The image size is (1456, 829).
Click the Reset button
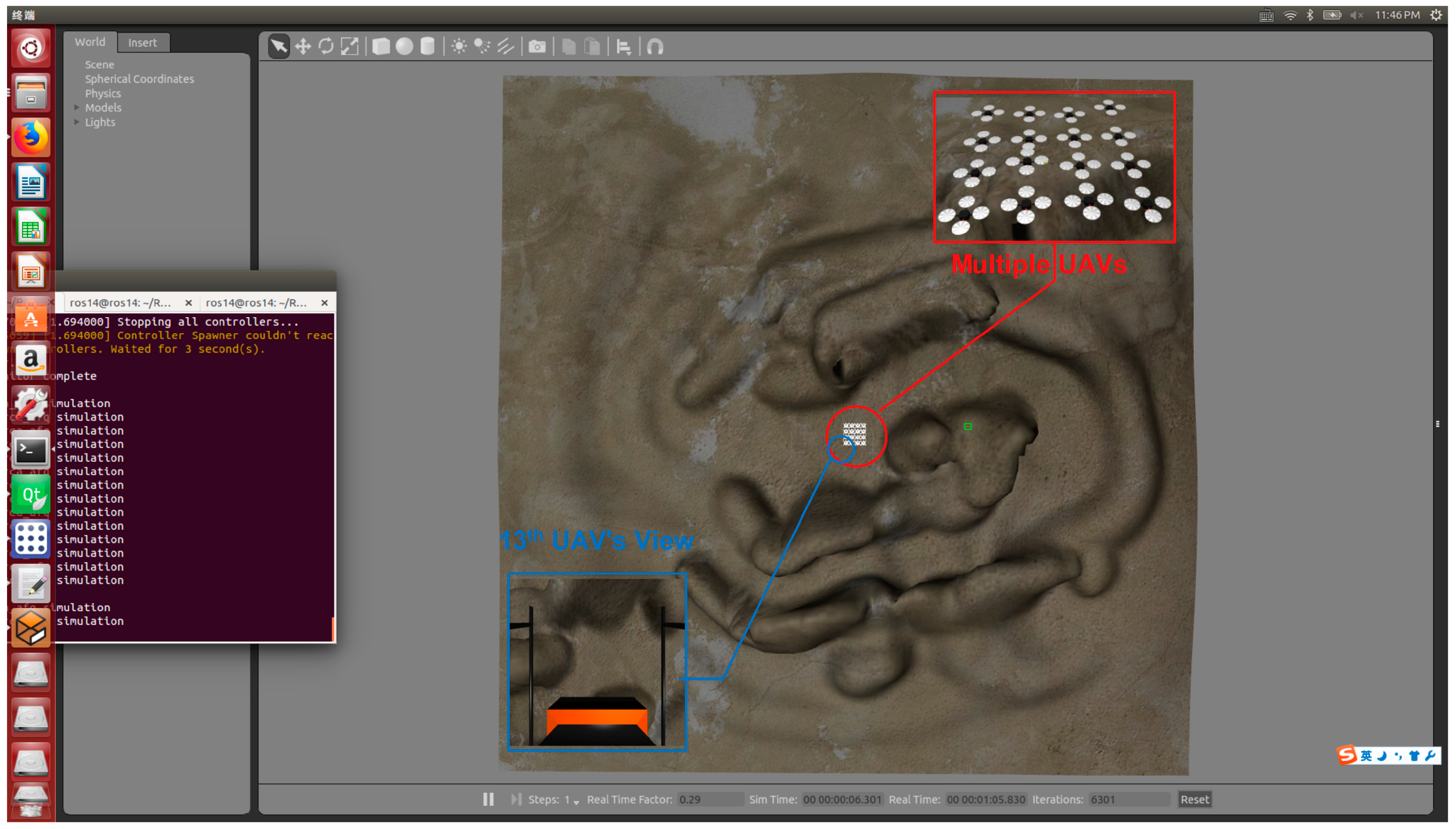[x=1194, y=799]
